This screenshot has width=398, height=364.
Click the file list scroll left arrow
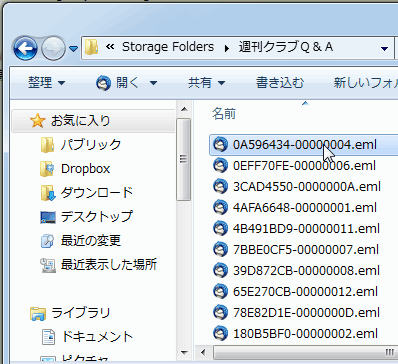(x=203, y=352)
